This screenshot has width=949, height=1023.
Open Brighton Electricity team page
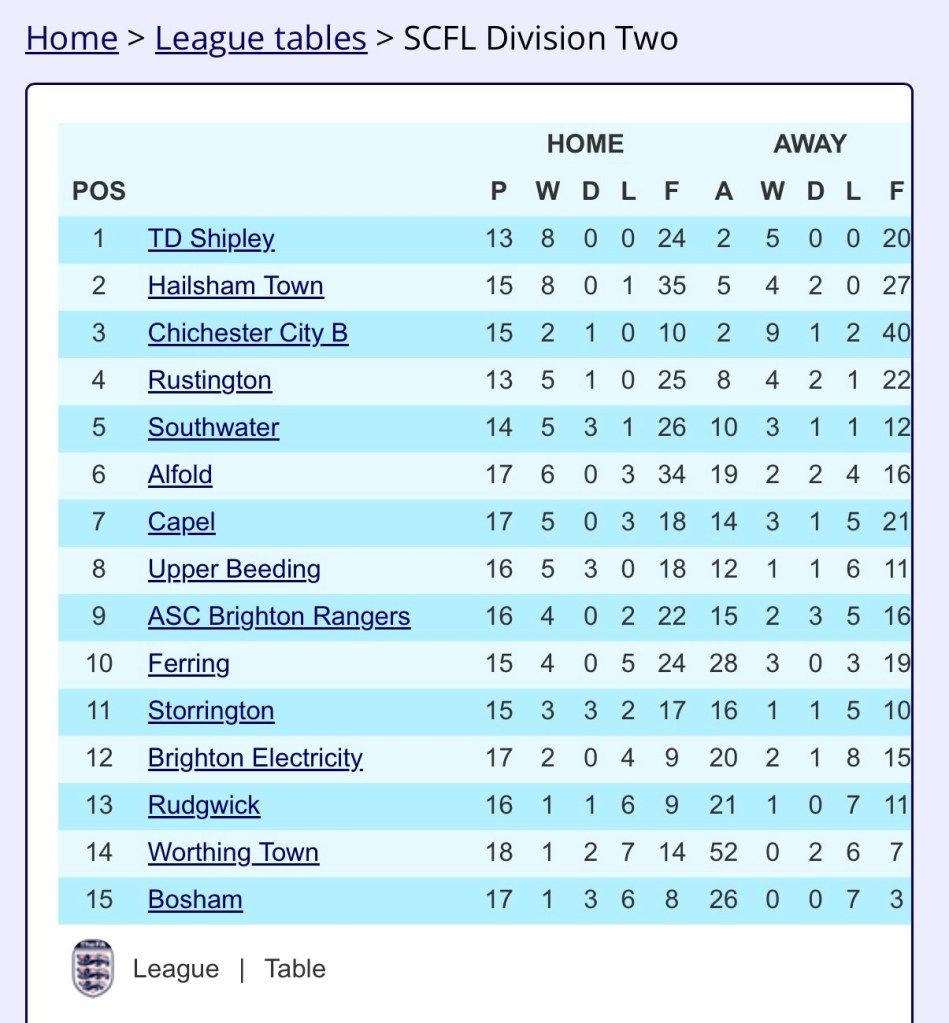[x=255, y=758]
